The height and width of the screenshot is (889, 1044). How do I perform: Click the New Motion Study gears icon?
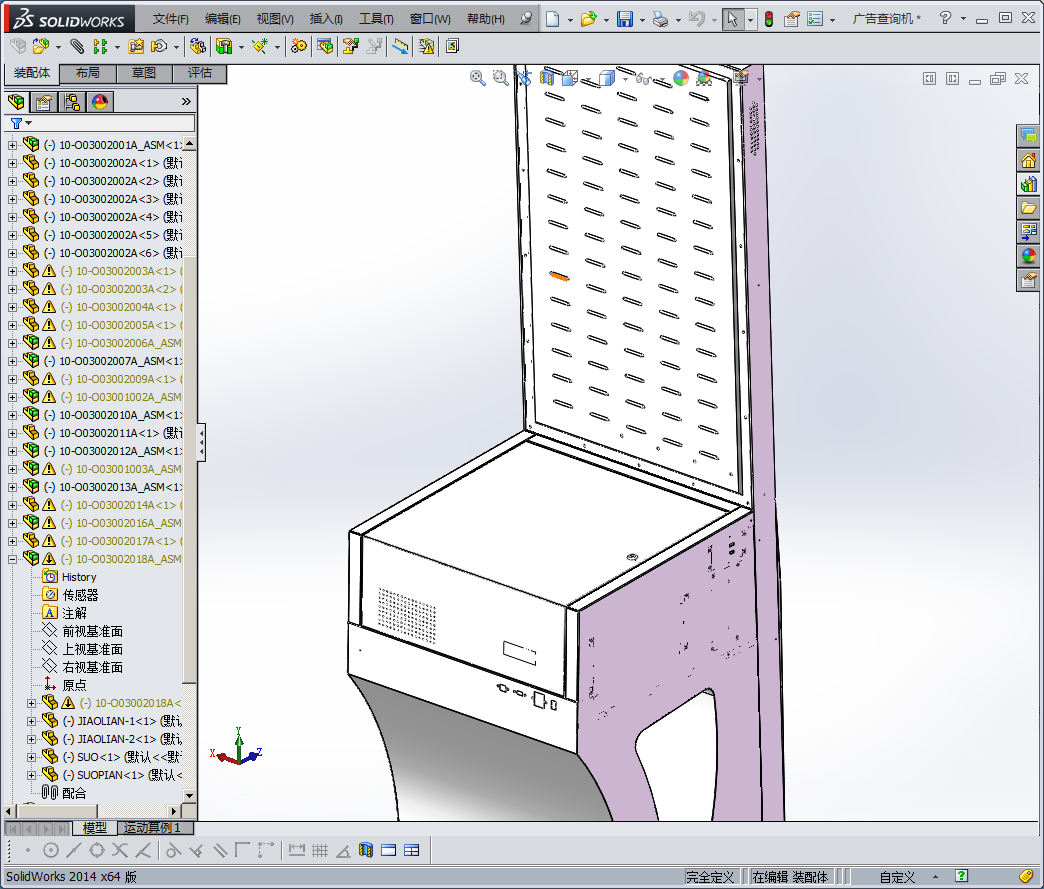pos(299,46)
